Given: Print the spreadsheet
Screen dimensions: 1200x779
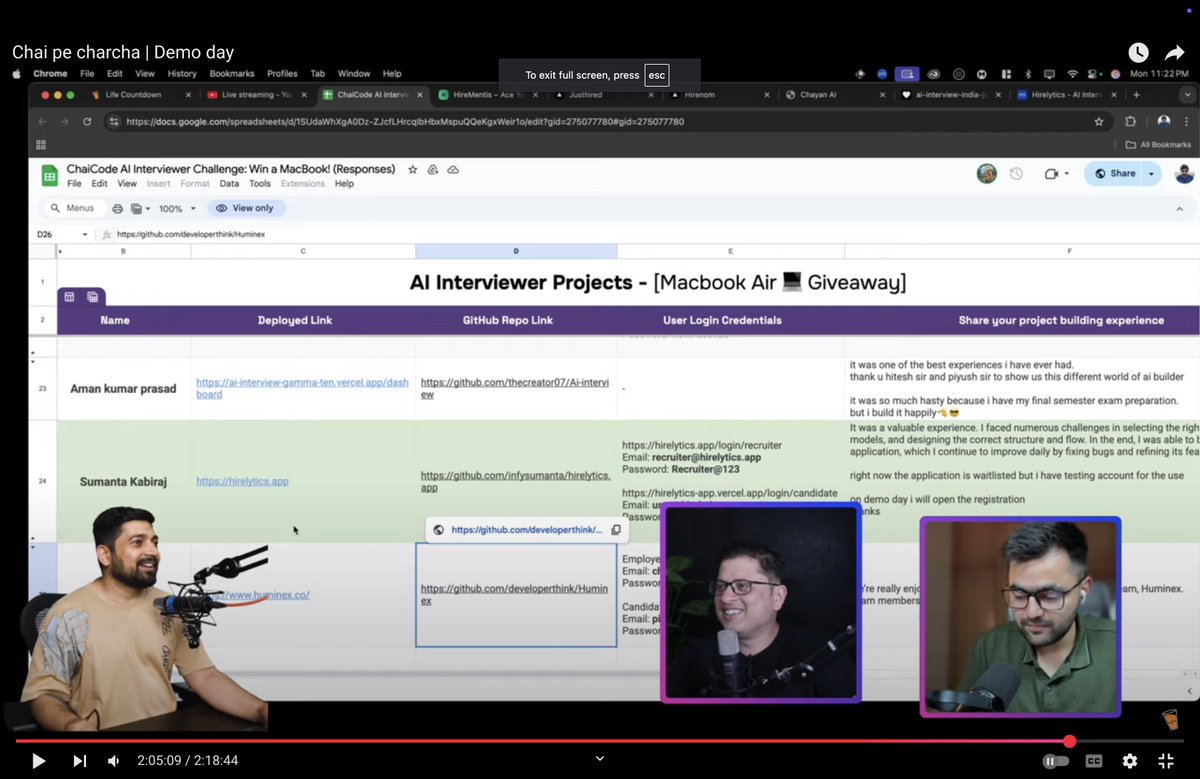Looking at the screenshot, I should tap(118, 208).
